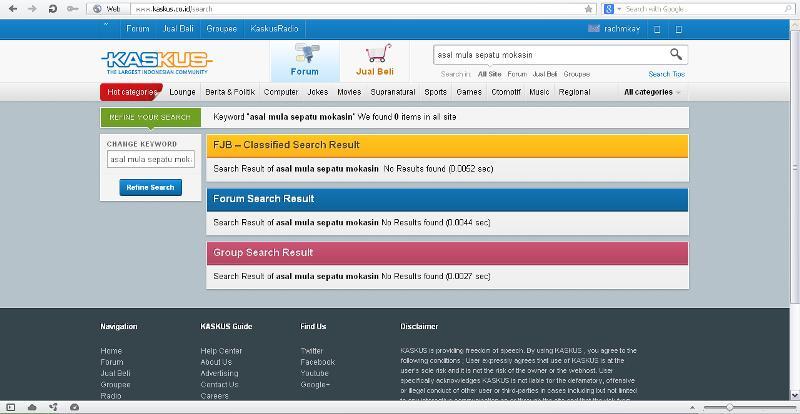This screenshot has width=800, height=414.
Task: Click the KASKUS logo
Action: pos(157,62)
